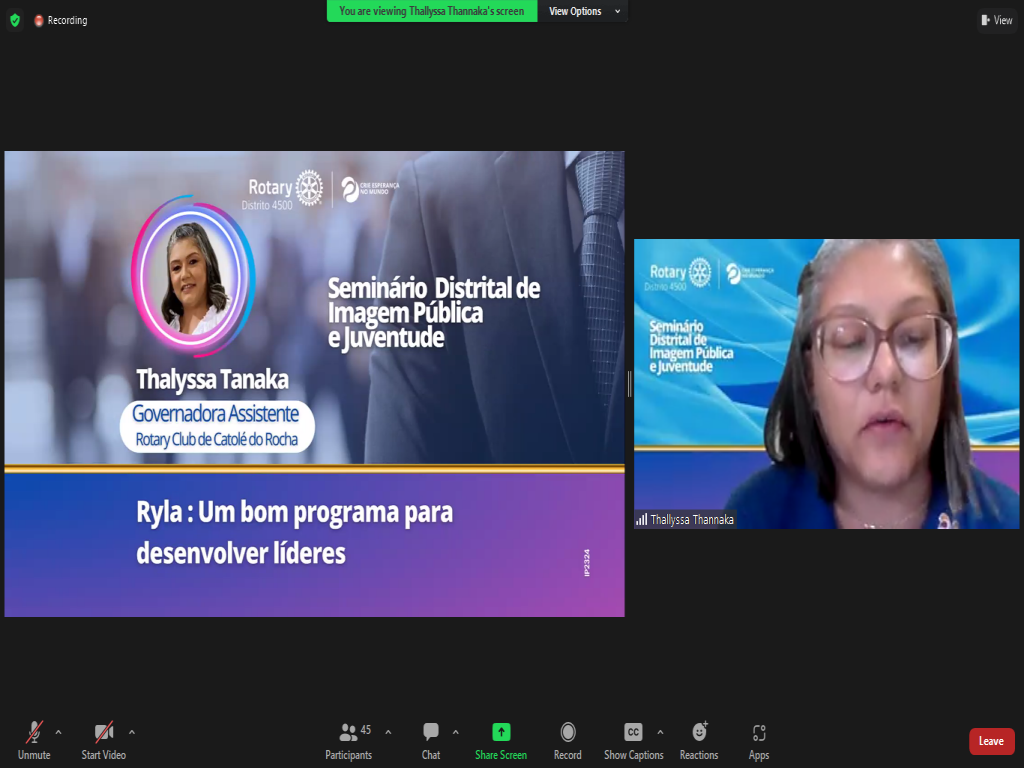
Task: Click the Recording status indicator
Action: tap(61, 20)
